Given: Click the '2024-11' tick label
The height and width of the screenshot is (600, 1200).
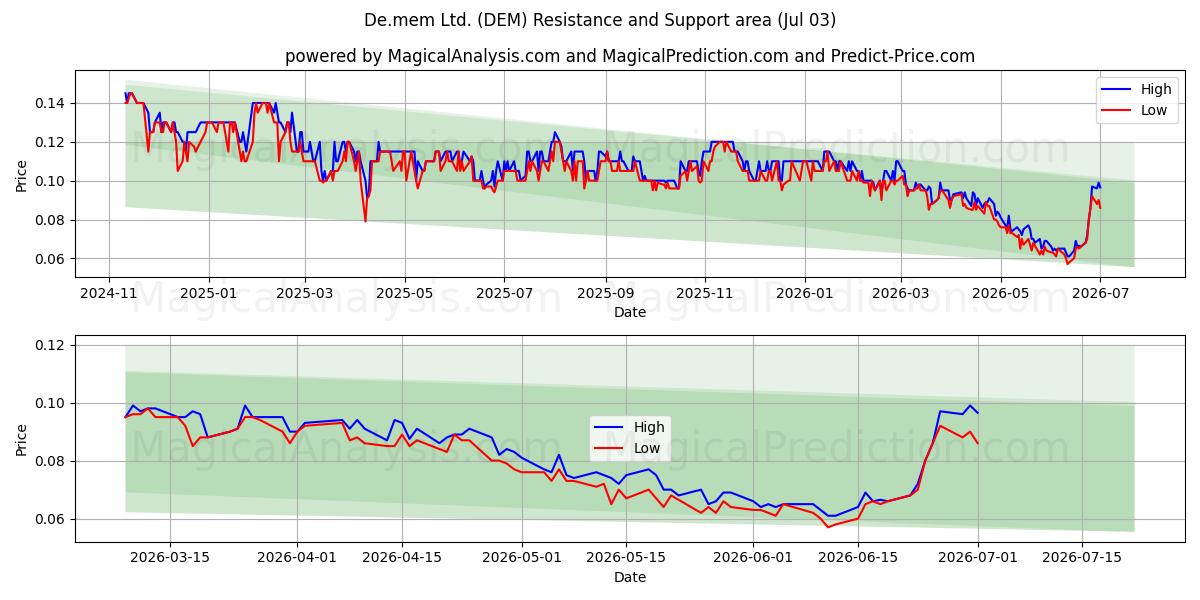Looking at the screenshot, I should click(x=109, y=293).
